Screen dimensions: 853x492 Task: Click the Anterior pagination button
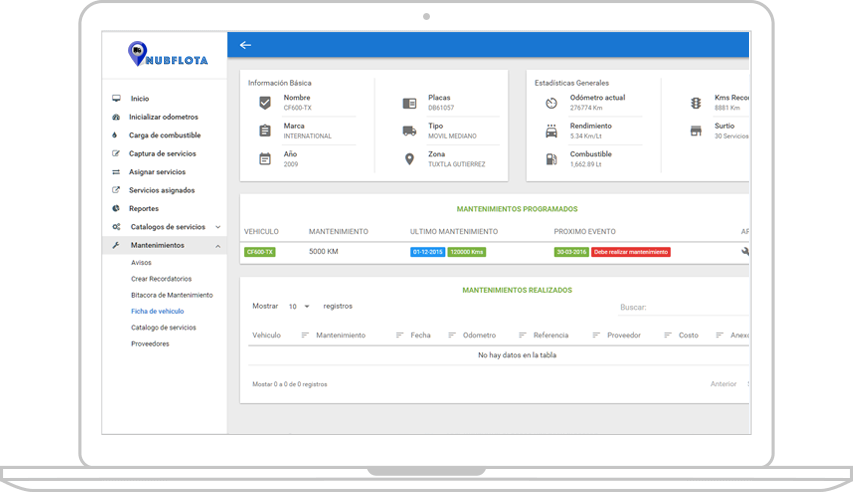tap(723, 384)
